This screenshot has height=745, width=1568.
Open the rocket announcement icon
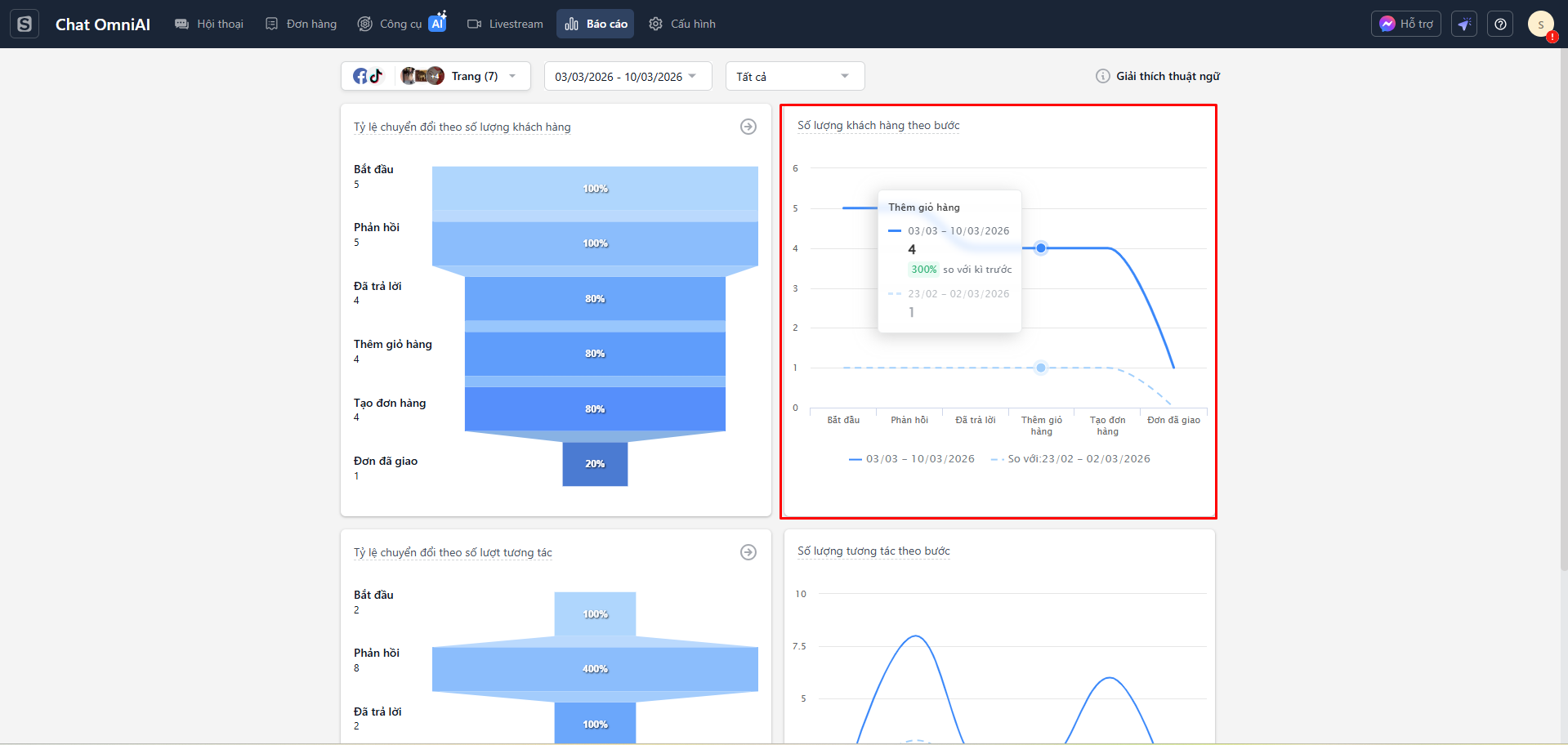[x=1464, y=25]
